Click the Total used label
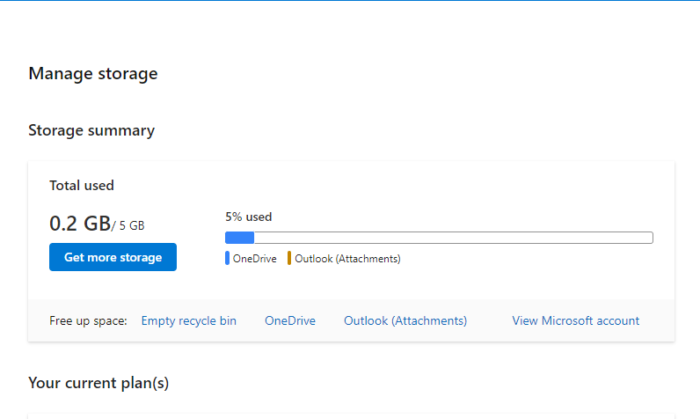Image resolution: width=700 pixels, height=419 pixels. (82, 185)
